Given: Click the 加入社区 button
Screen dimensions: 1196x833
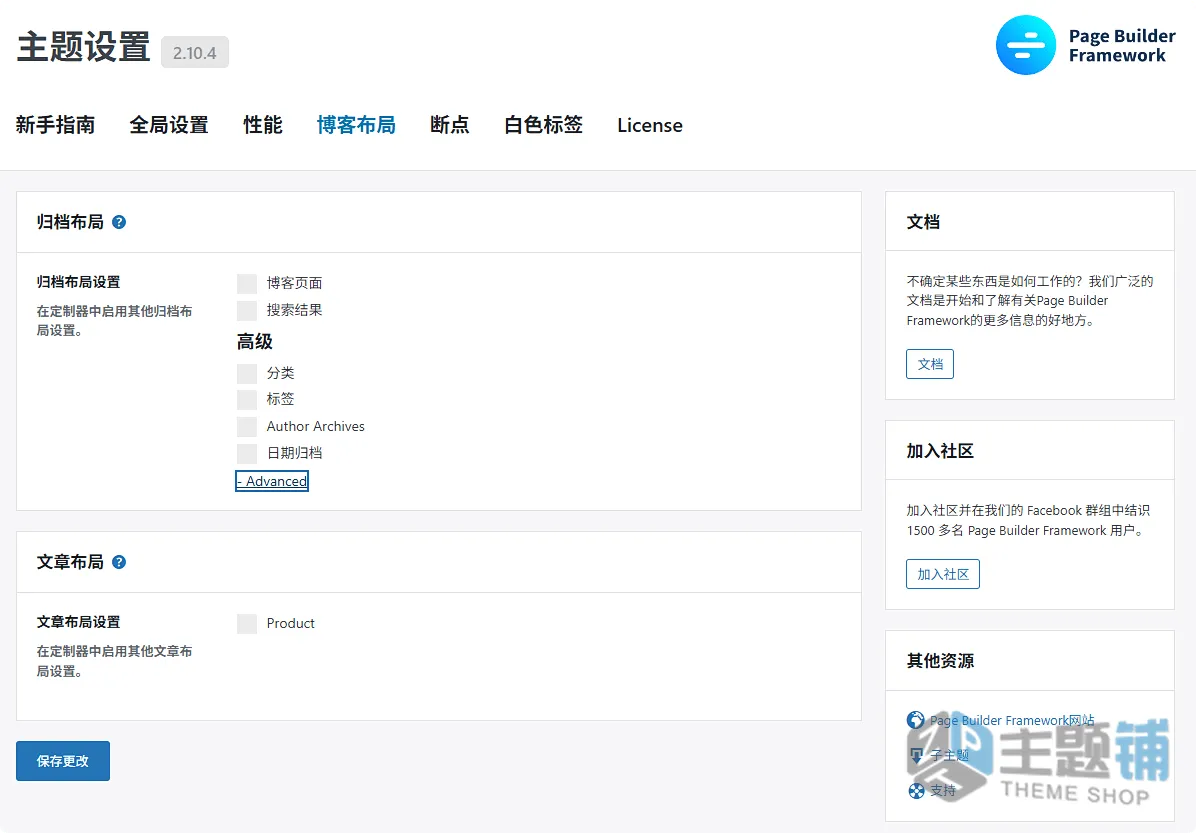Looking at the screenshot, I should pyautogui.click(x=943, y=574).
